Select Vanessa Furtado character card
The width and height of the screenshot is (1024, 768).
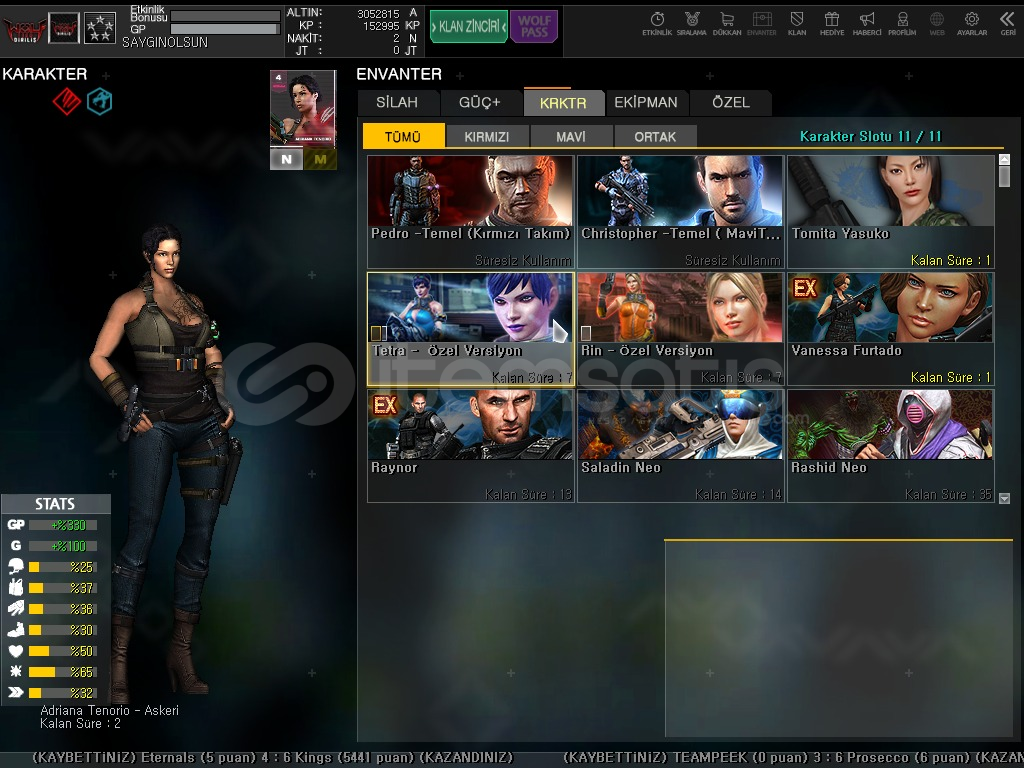tap(891, 328)
